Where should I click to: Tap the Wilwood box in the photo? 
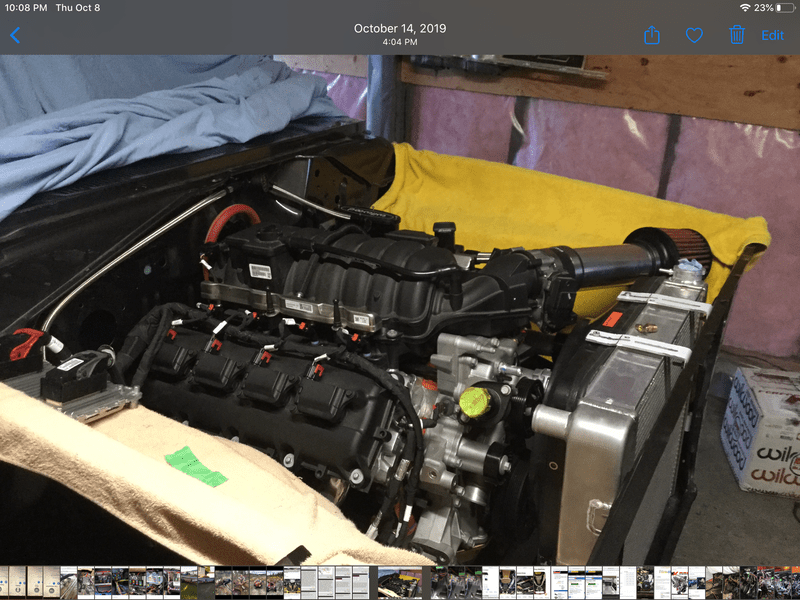pos(762,430)
